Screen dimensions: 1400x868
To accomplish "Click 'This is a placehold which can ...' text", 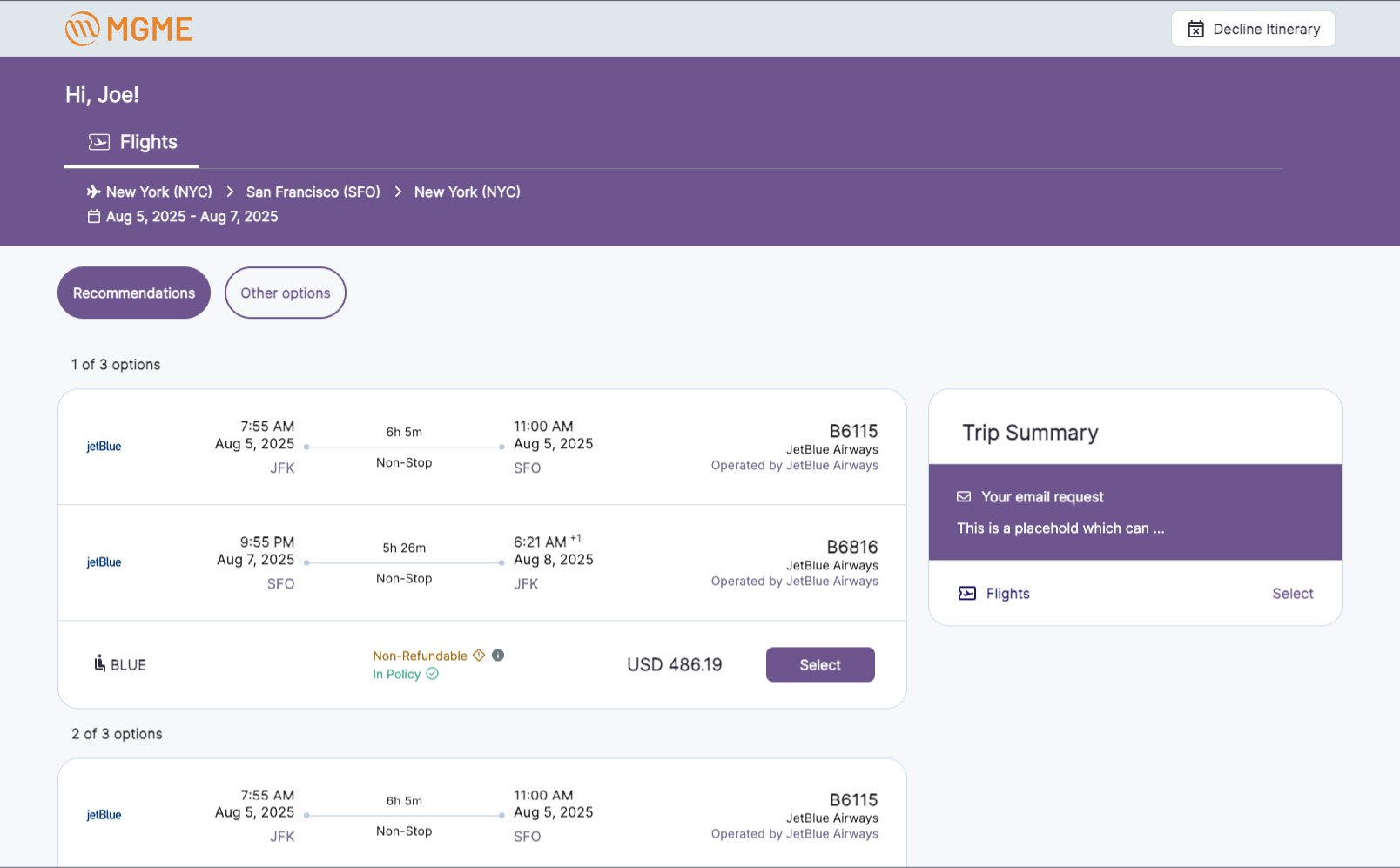I will [1060, 528].
